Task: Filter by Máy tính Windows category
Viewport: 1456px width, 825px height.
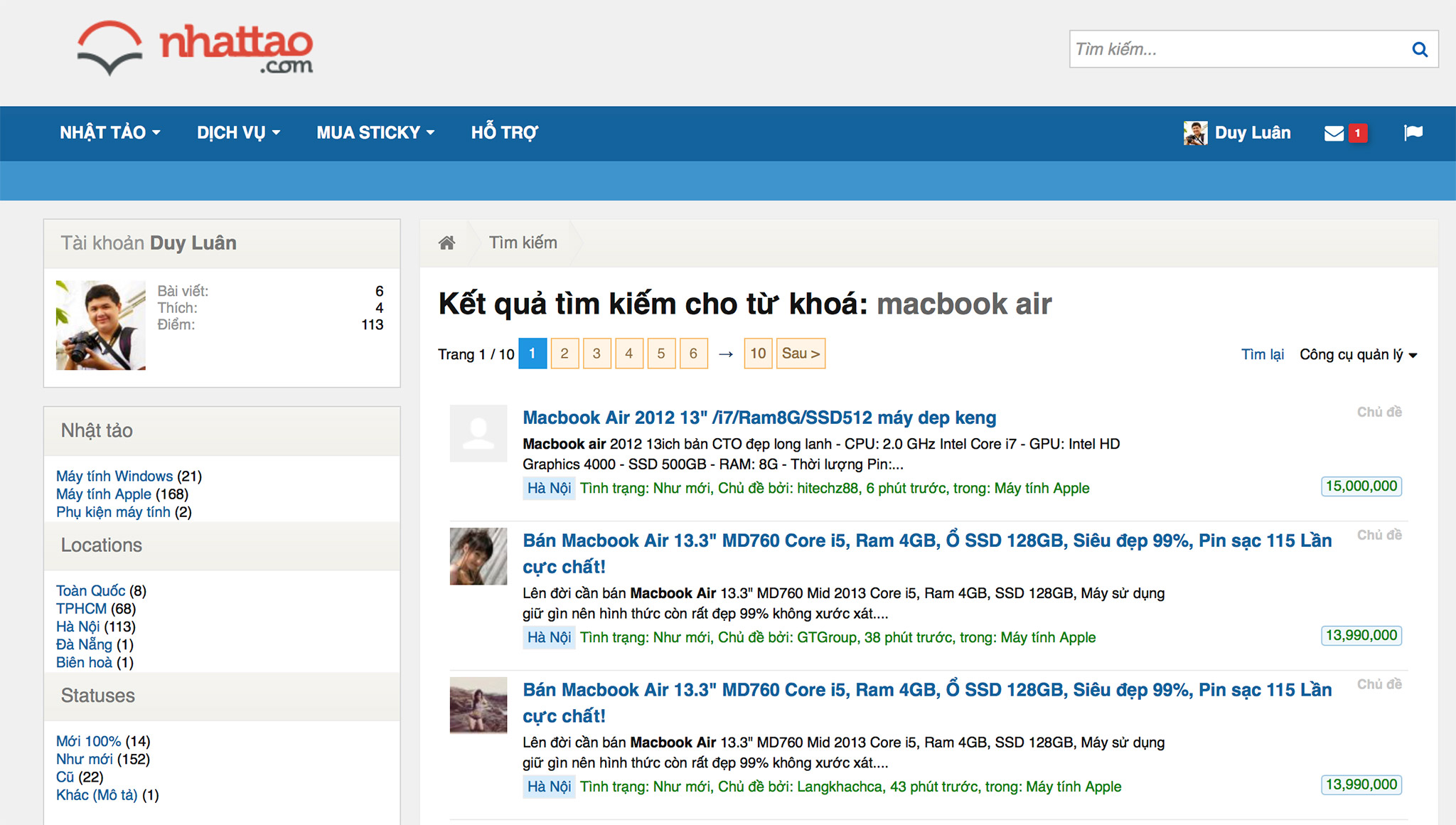Action: (x=114, y=476)
